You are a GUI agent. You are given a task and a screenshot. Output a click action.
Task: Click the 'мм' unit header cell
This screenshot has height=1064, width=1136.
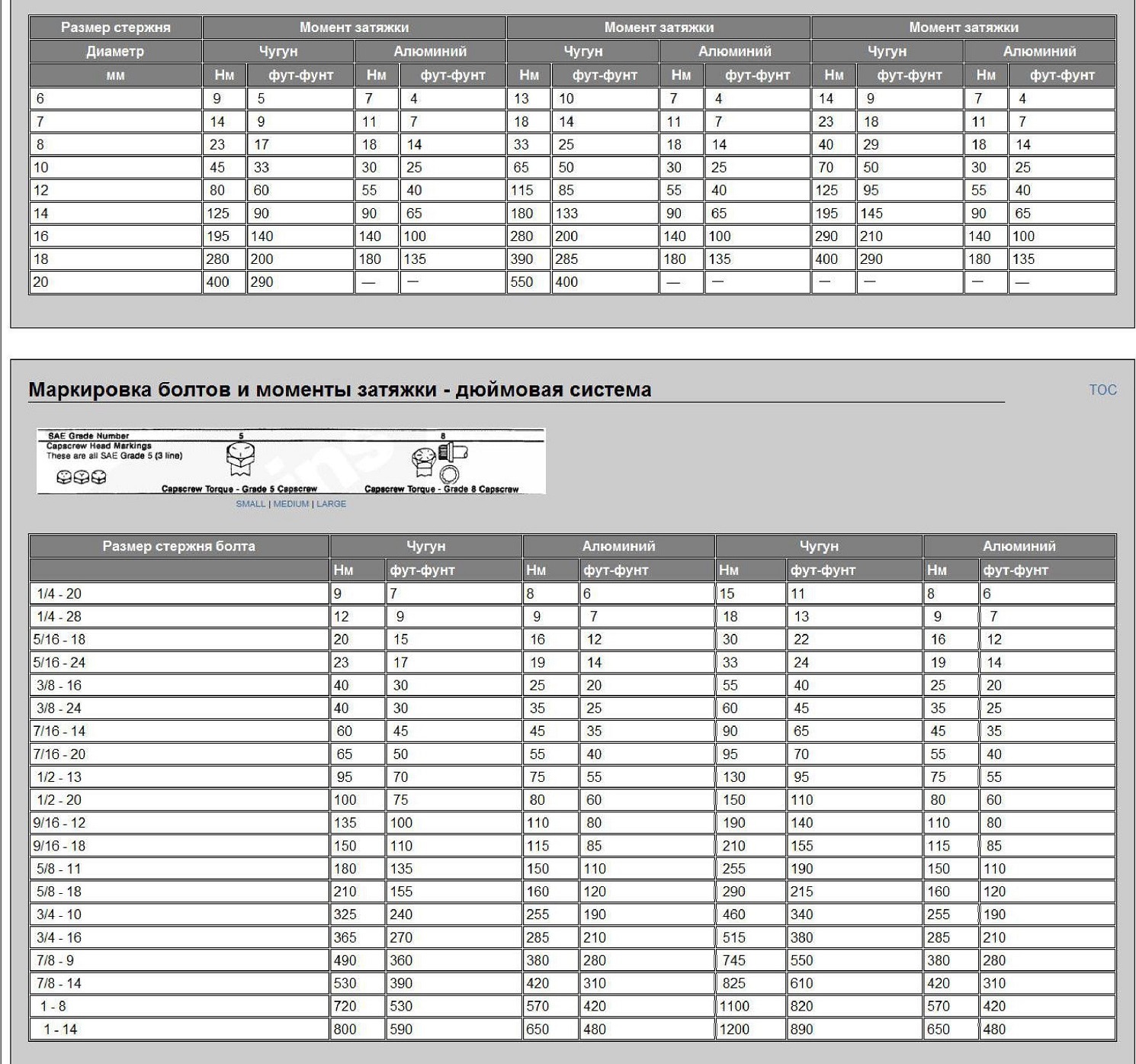[x=116, y=76]
